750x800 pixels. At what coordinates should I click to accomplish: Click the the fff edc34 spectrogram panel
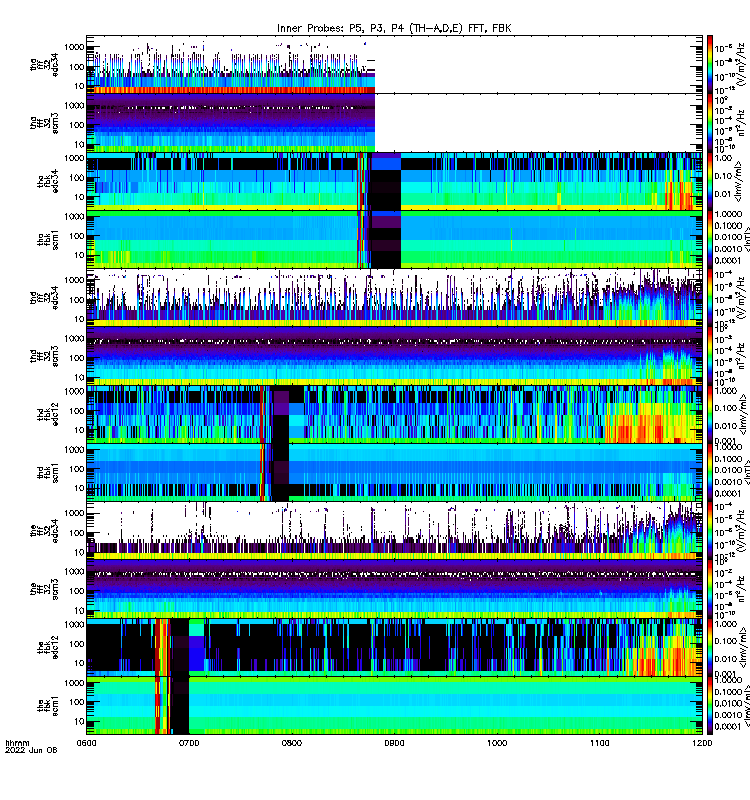click(x=394, y=531)
